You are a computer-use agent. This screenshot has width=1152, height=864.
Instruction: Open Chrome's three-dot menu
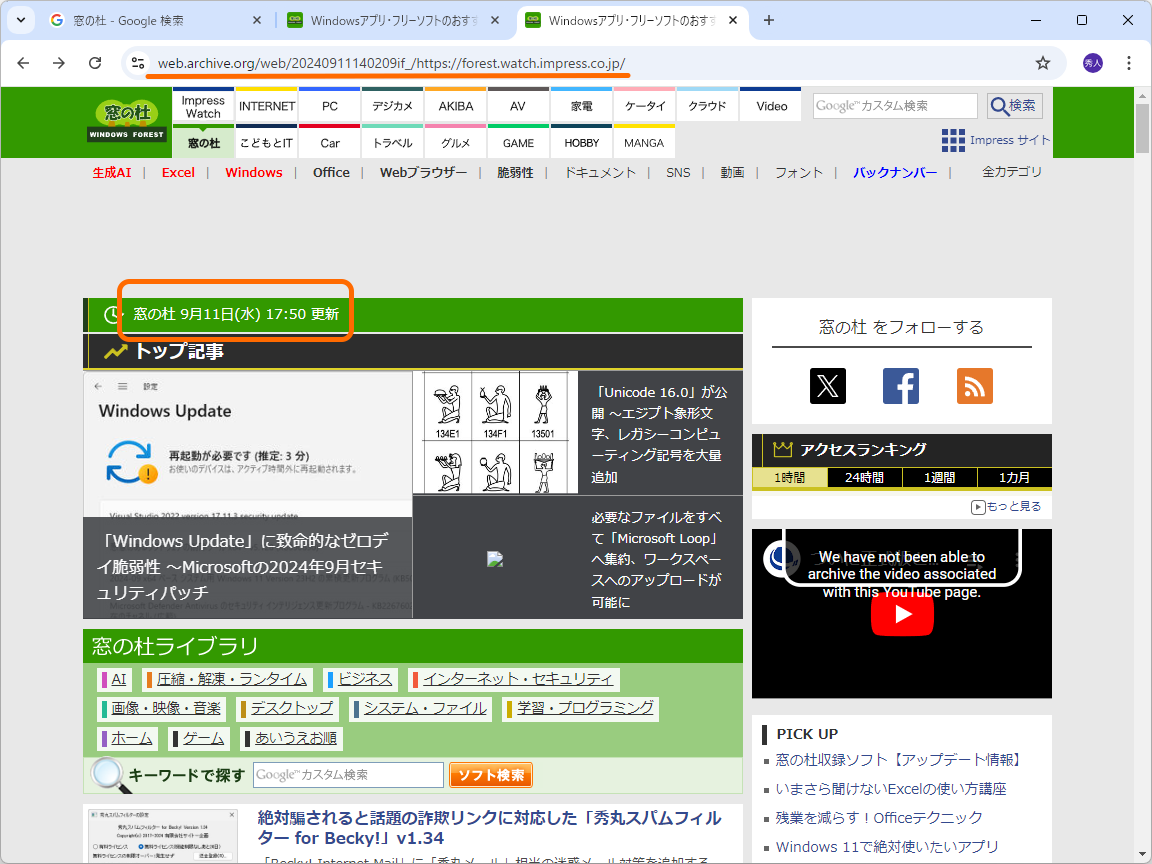(x=1129, y=62)
